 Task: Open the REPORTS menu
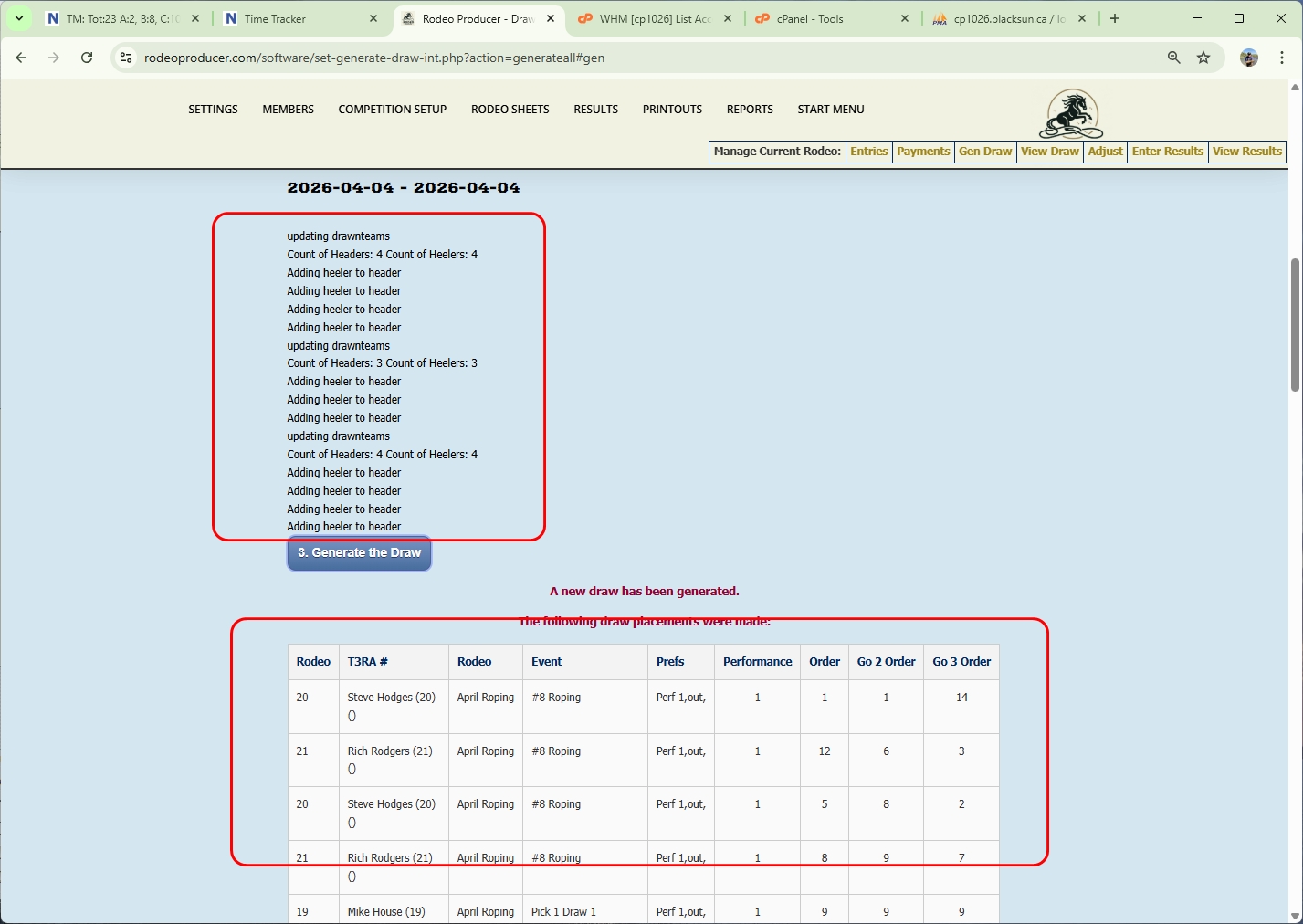pos(750,110)
